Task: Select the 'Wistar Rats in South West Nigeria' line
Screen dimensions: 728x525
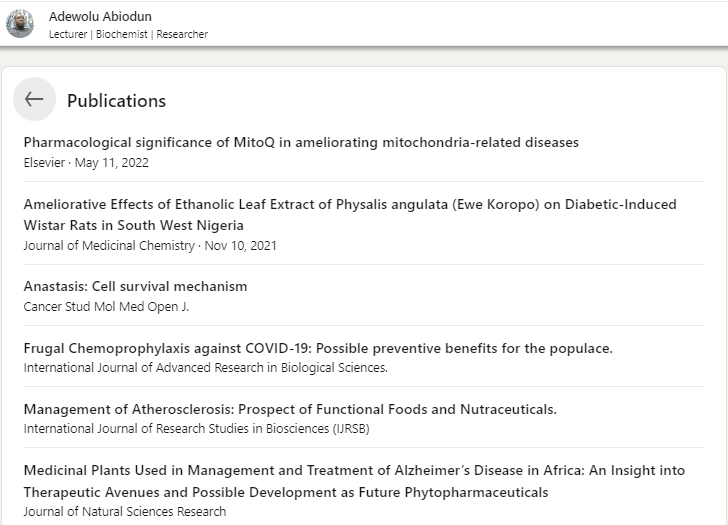Action: tap(134, 225)
